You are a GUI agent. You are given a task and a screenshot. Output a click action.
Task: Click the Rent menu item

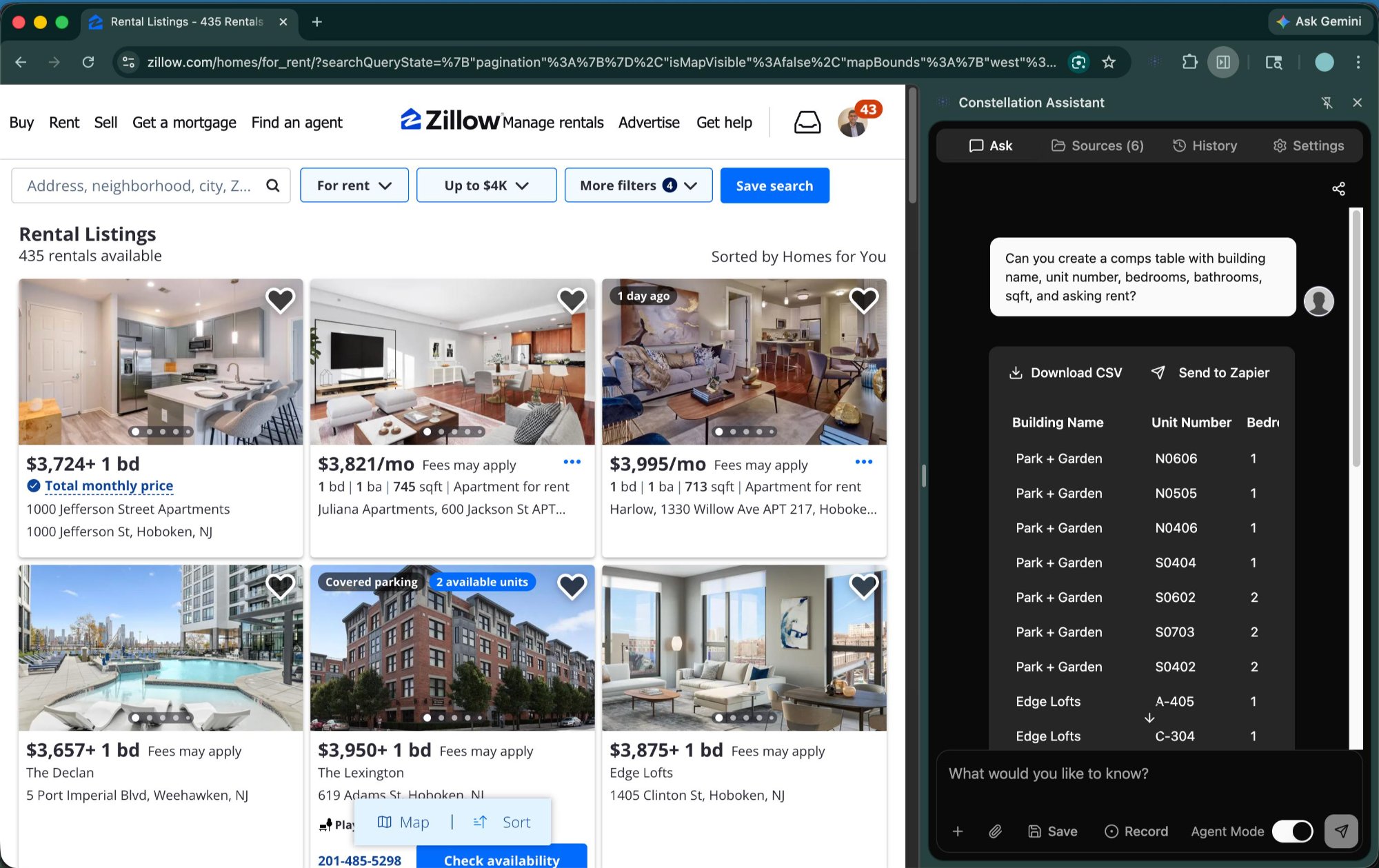64,123
